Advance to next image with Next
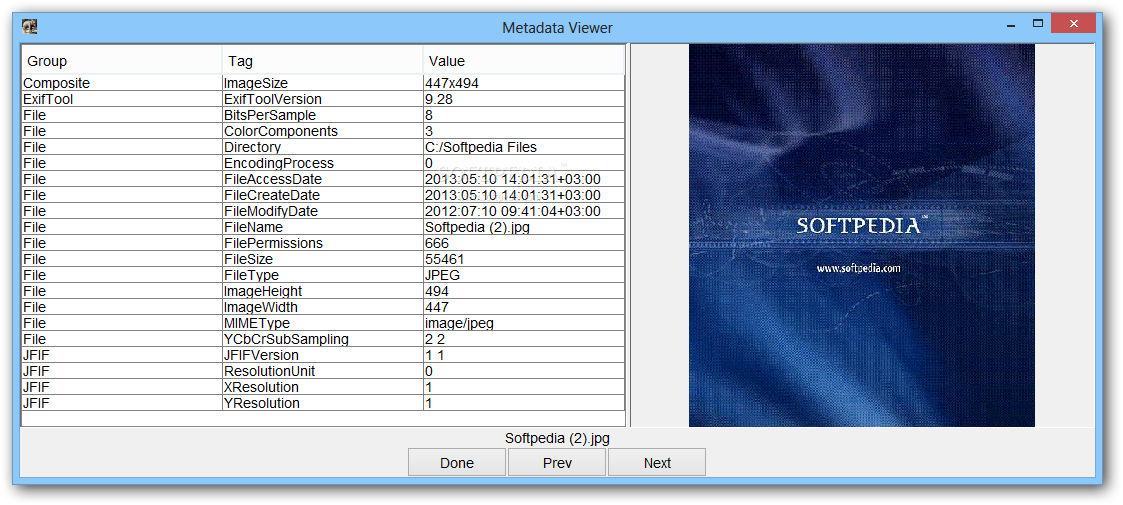This screenshot has height=505, width=1123. [657, 462]
